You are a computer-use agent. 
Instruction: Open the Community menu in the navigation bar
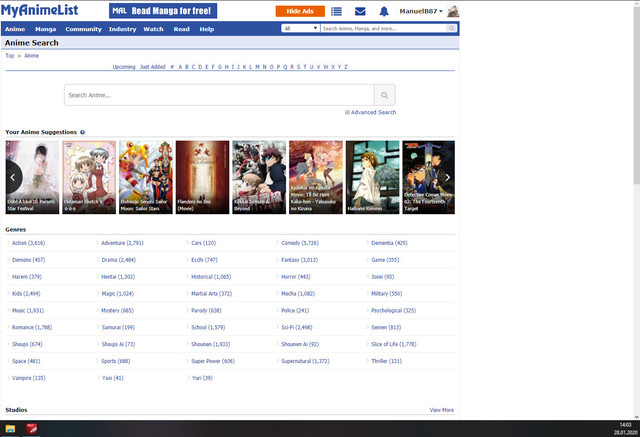click(x=83, y=29)
